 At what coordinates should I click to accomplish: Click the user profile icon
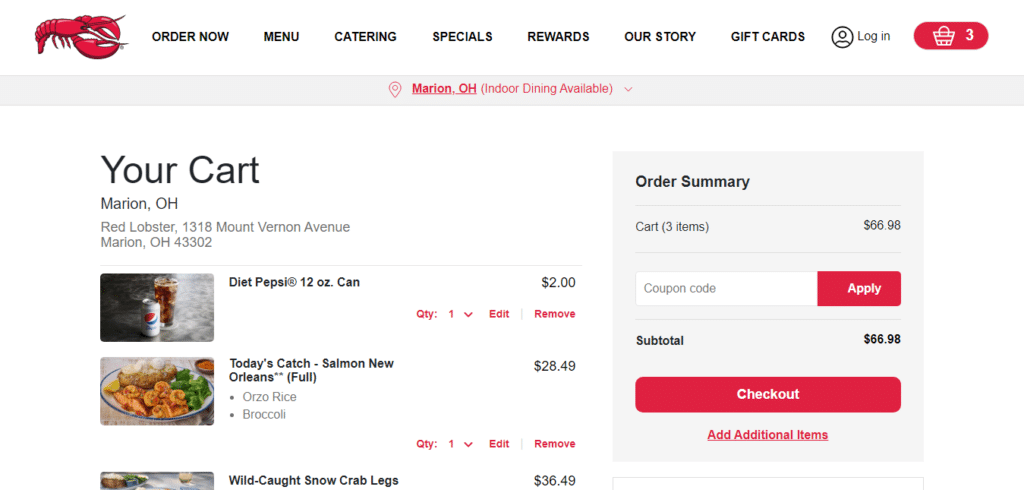pos(842,37)
